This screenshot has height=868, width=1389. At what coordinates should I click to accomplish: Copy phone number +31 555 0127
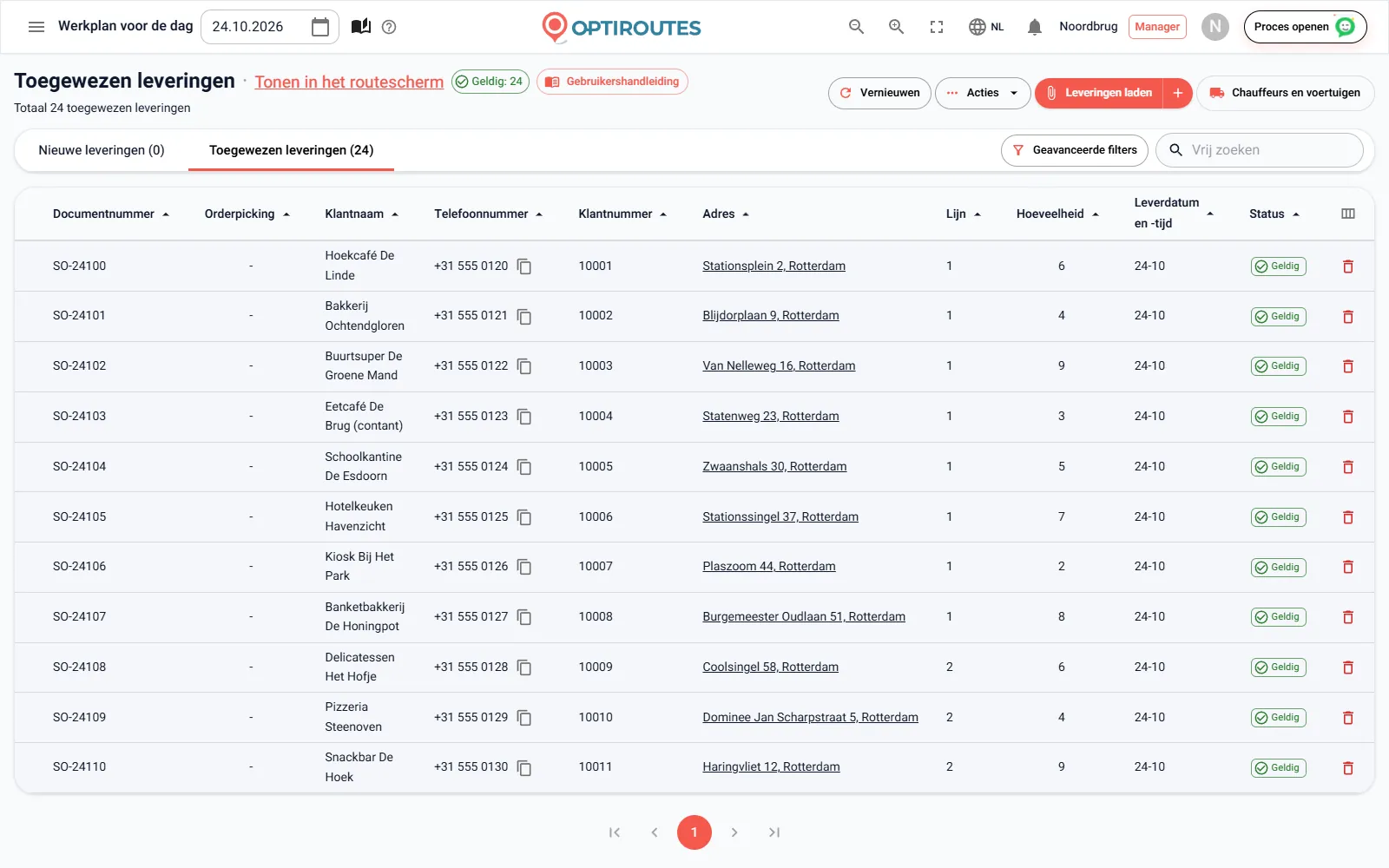pyautogui.click(x=524, y=617)
